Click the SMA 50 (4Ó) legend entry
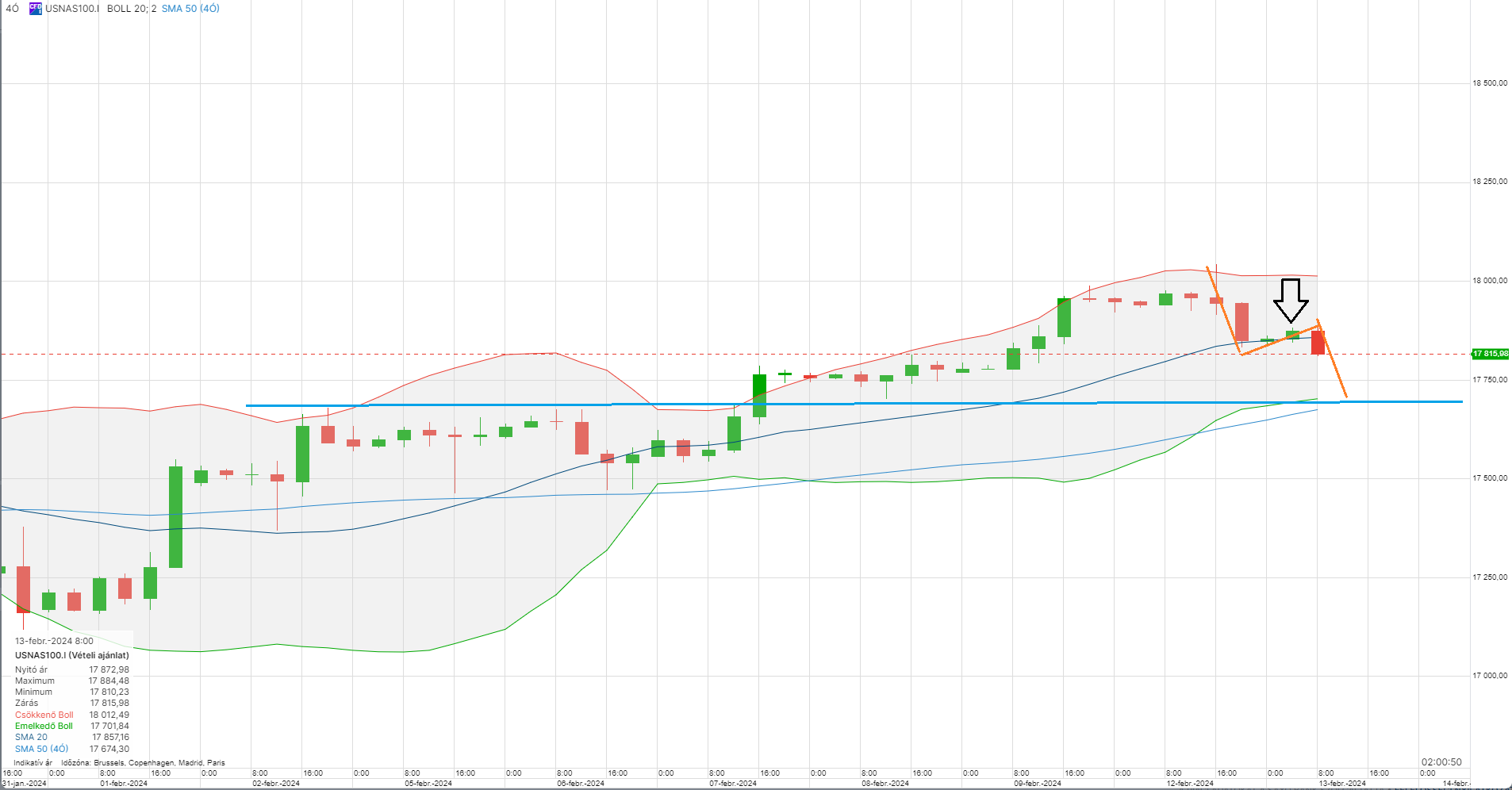Screen dimensions: 1512x790 [x=41, y=749]
